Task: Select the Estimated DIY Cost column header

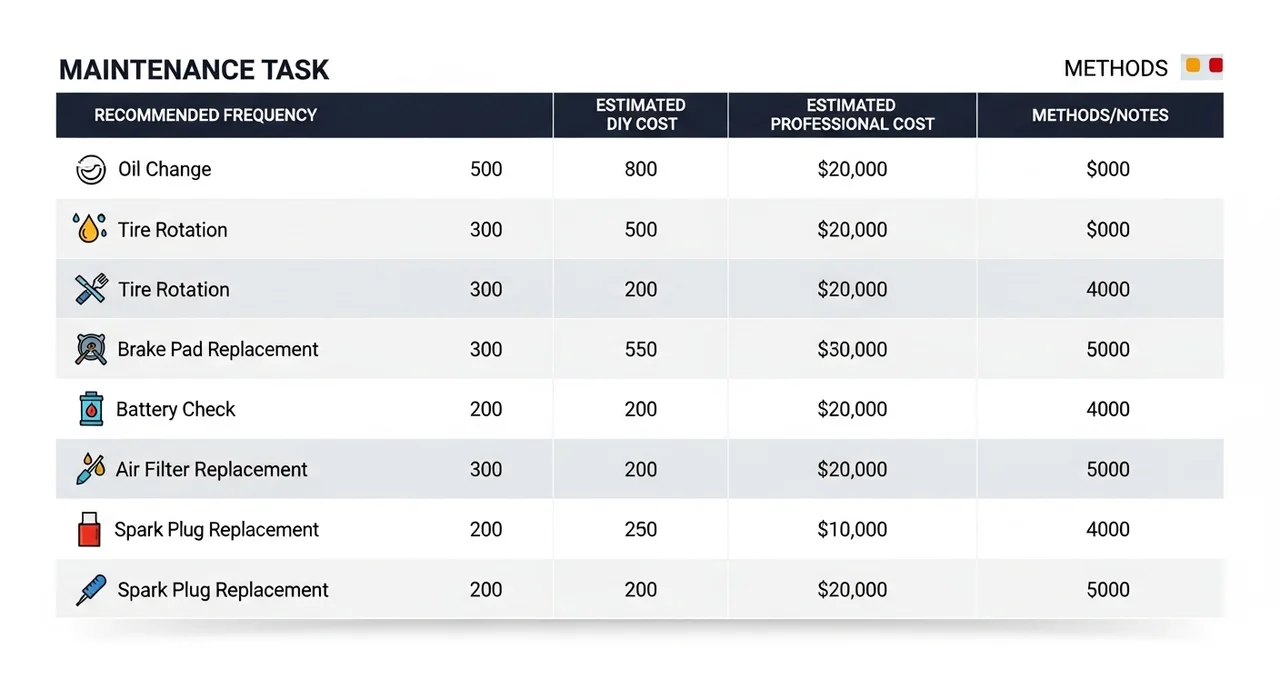Action: click(x=640, y=115)
